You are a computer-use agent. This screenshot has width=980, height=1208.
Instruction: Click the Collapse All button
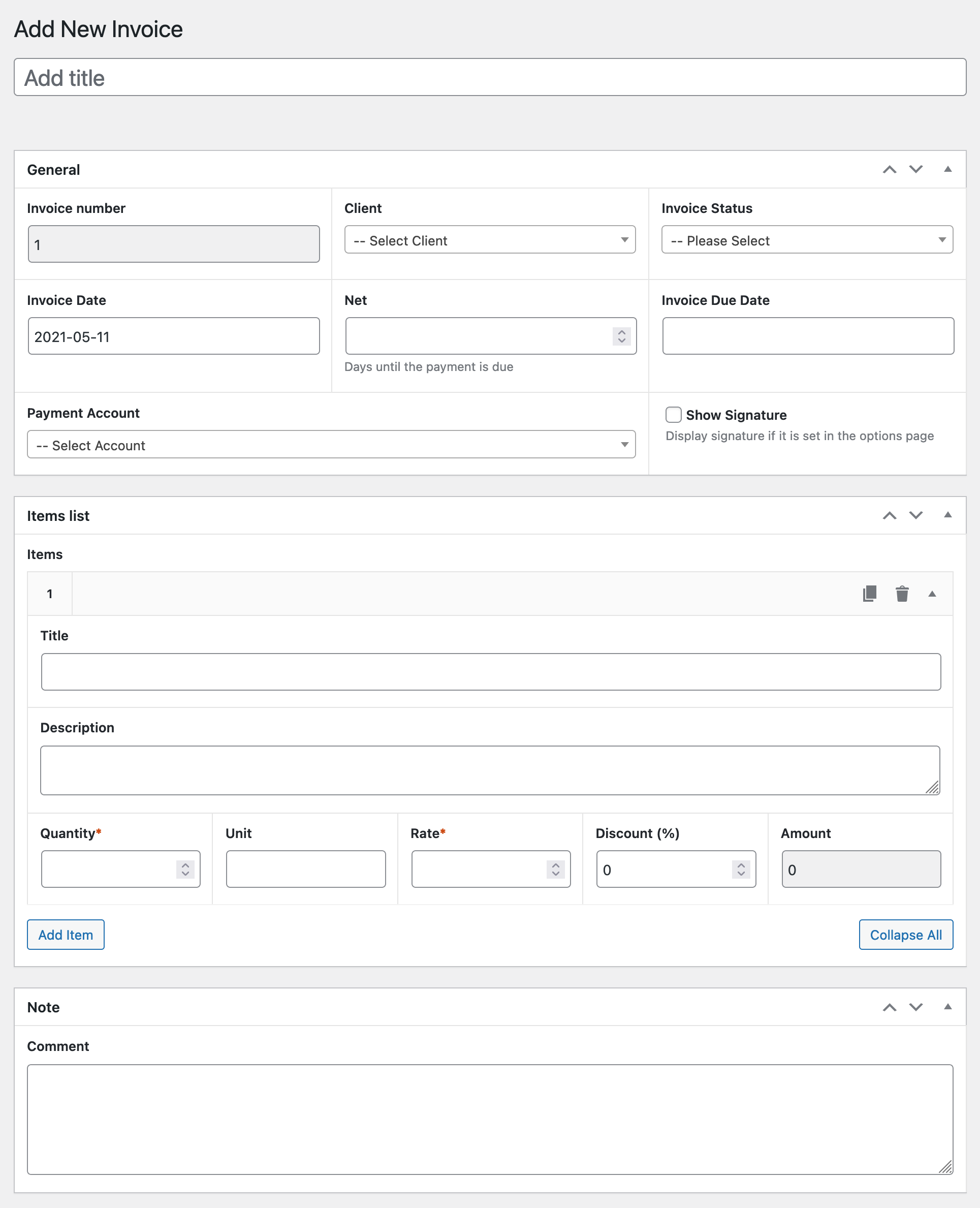pyautogui.click(x=905, y=935)
